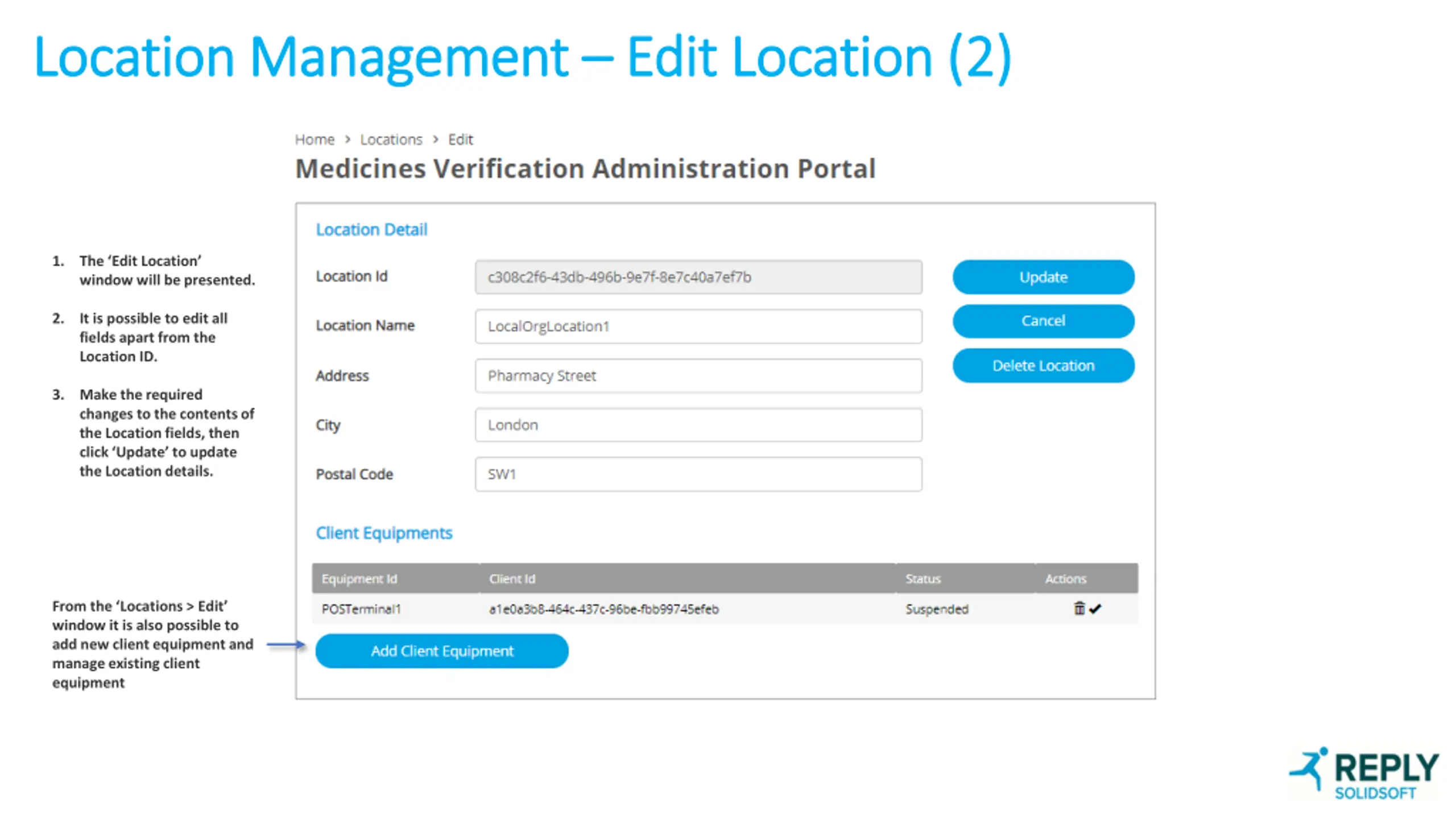Click the Location Id field
This screenshot has width=1456, height=819.
pyautogui.click(x=698, y=277)
